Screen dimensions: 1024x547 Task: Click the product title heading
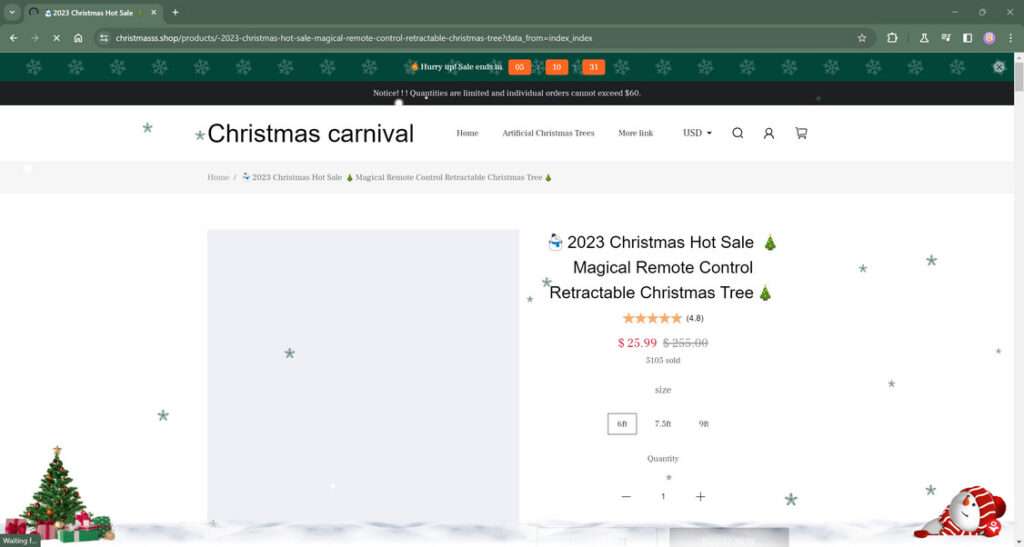coord(662,268)
